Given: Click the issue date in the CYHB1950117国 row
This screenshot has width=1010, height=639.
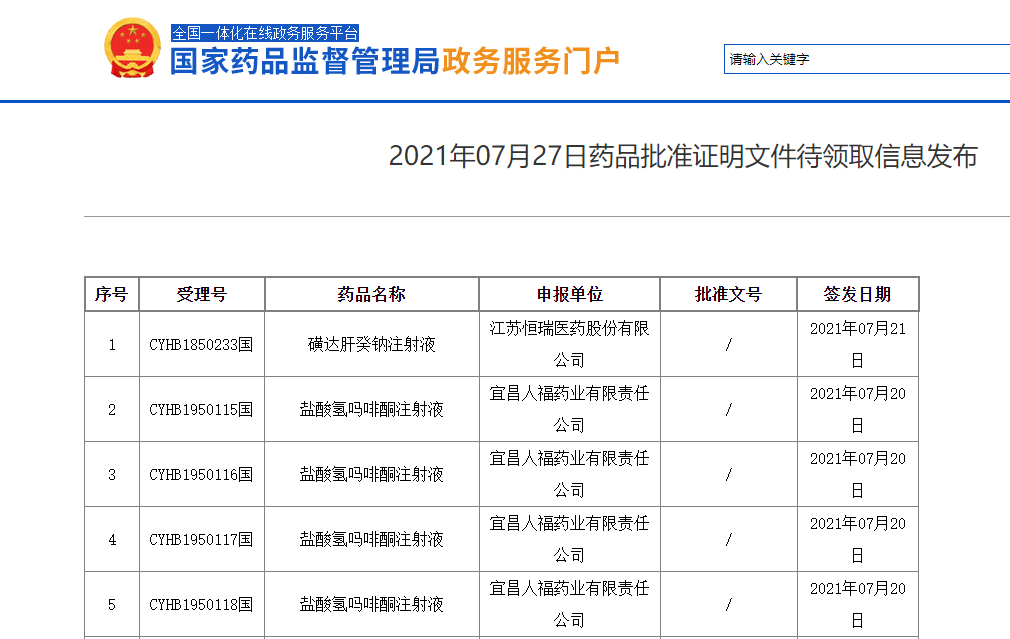Looking at the screenshot, I should [x=857, y=540].
